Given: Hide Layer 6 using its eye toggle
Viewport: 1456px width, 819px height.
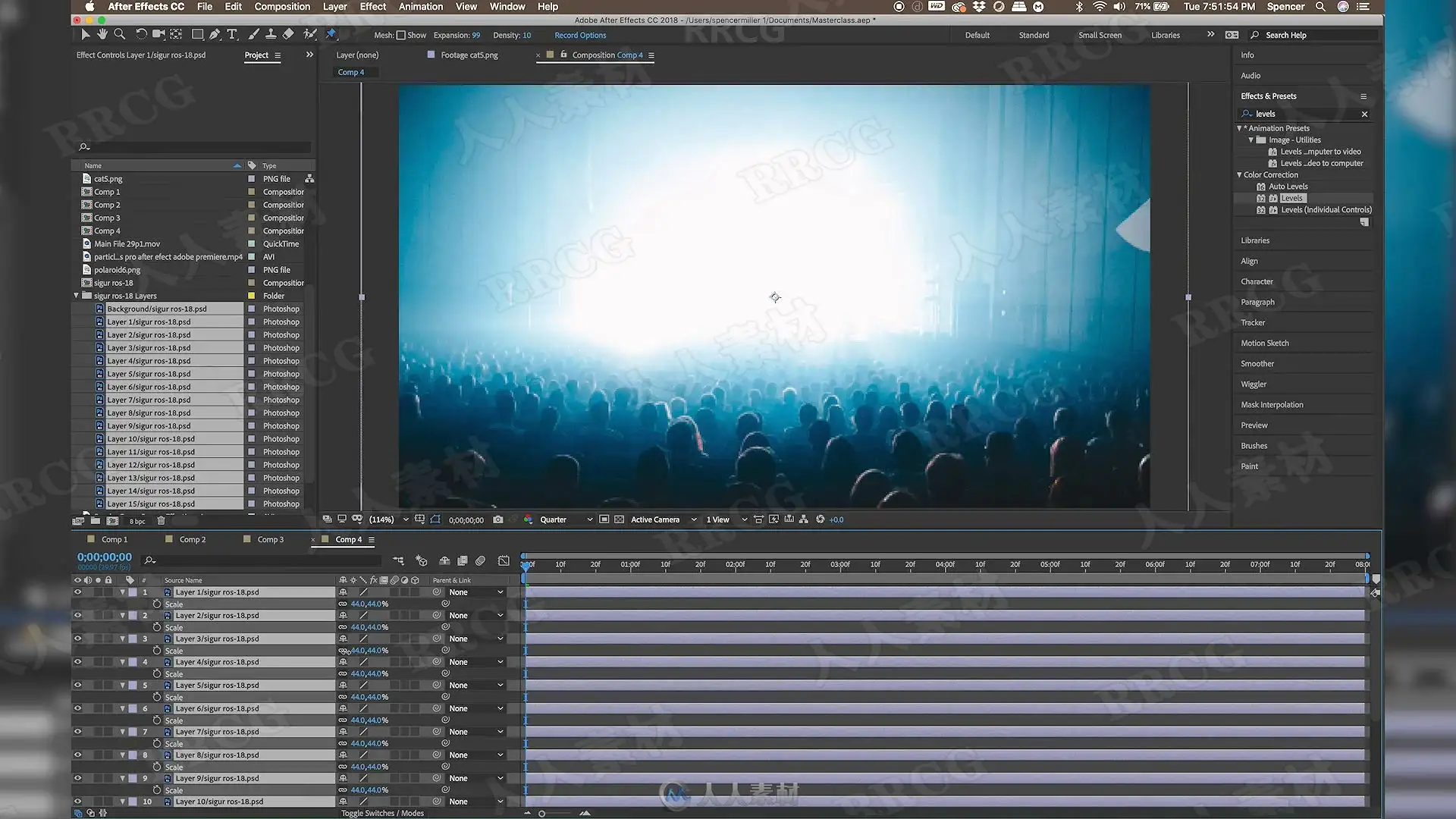Looking at the screenshot, I should pyautogui.click(x=77, y=708).
